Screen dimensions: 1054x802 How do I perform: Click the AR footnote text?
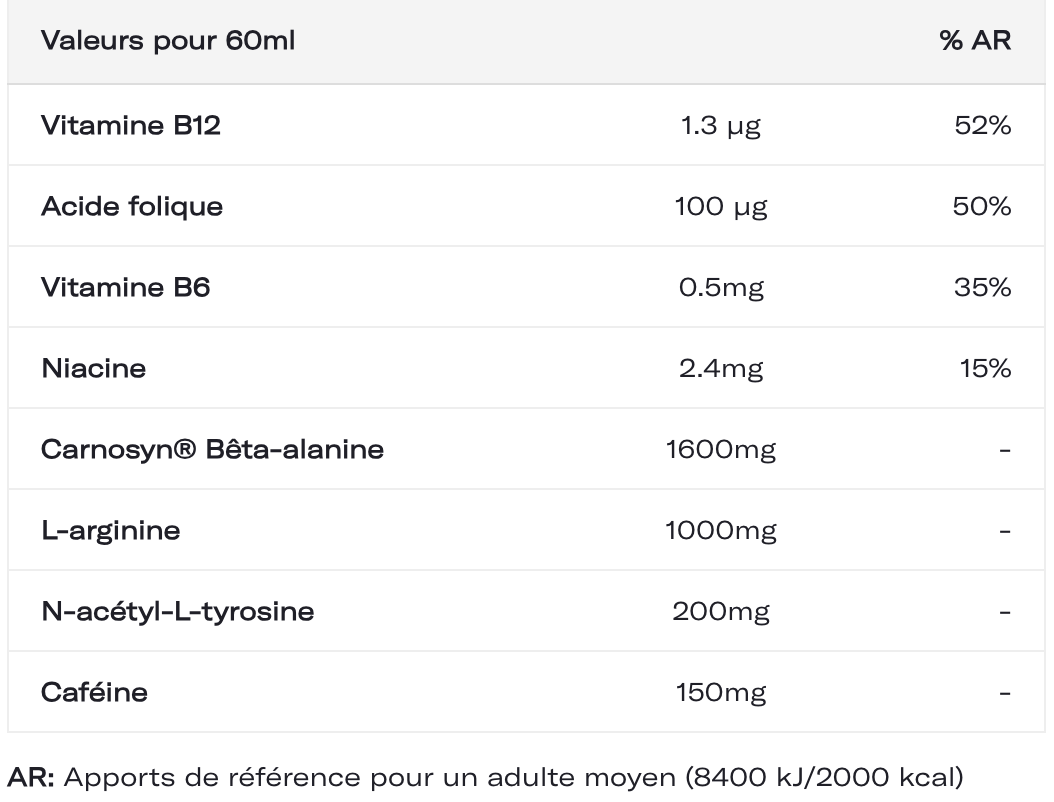pos(485,778)
